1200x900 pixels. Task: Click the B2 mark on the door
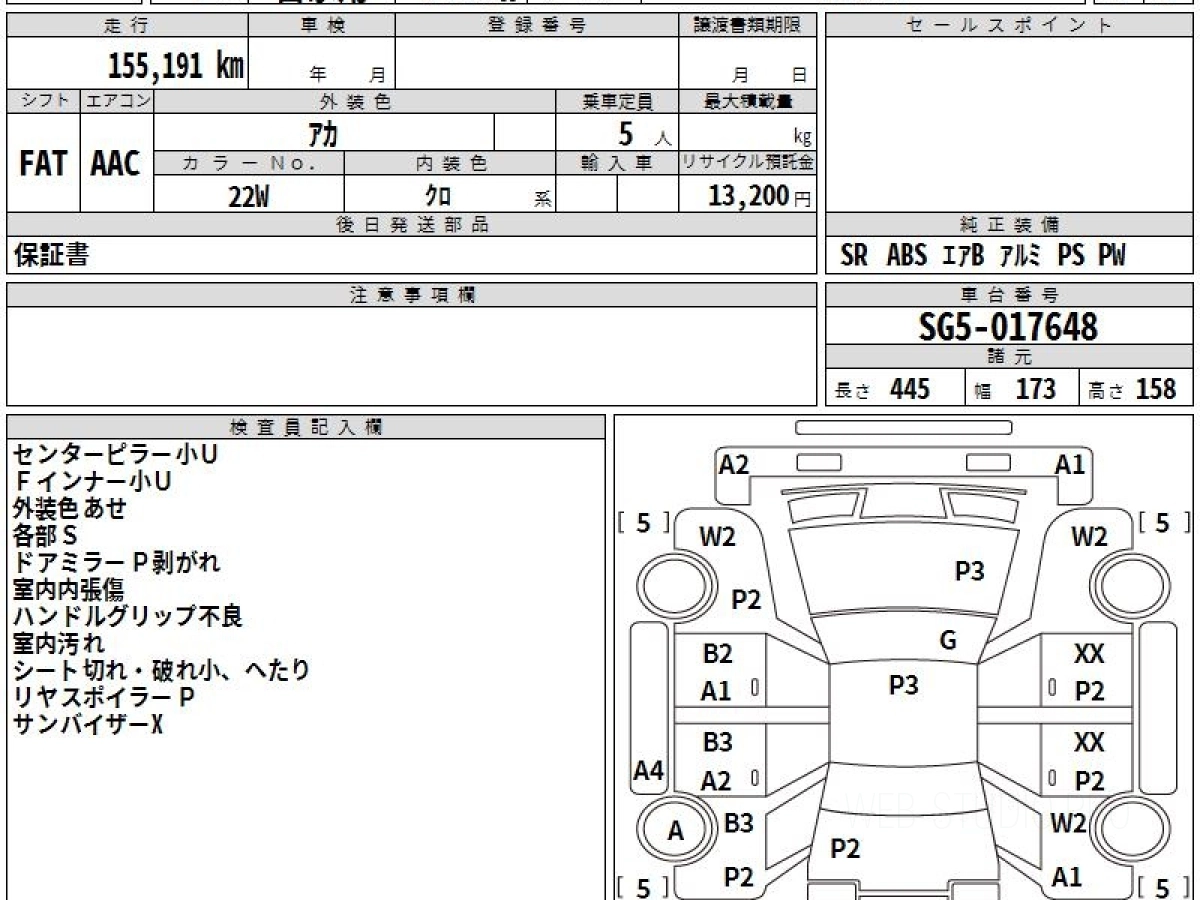click(x=717, y=654)
